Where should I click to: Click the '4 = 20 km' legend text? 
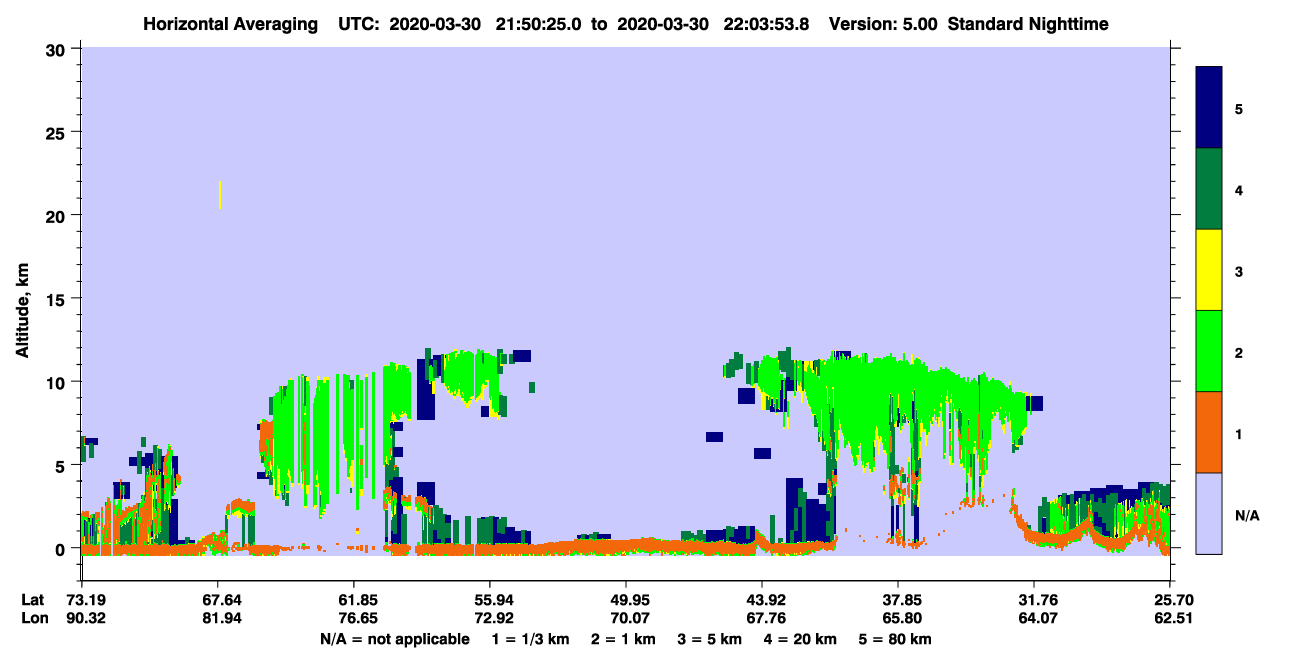coord(802,639)
